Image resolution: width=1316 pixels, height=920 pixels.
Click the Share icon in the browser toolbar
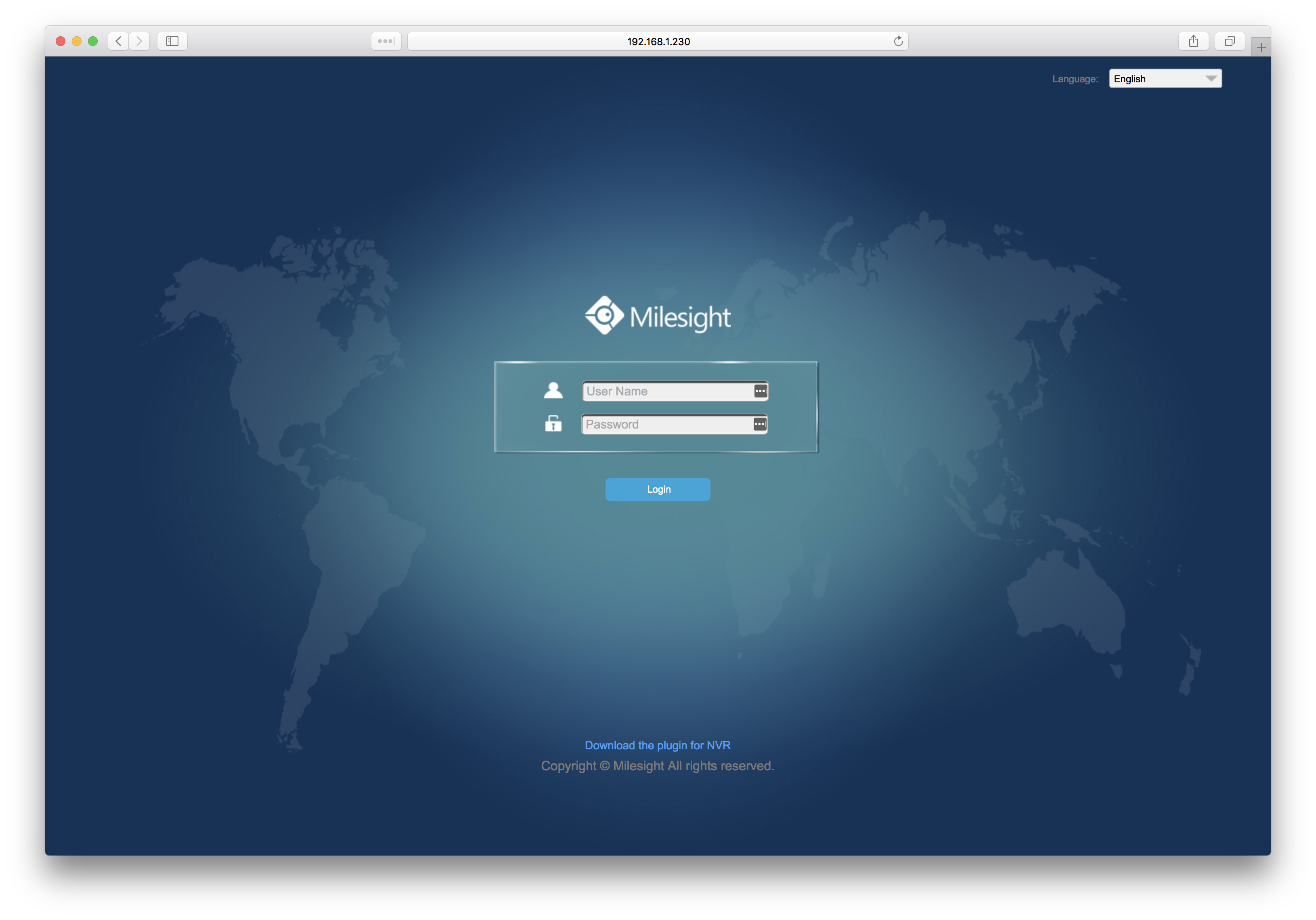pos(1194,41)
